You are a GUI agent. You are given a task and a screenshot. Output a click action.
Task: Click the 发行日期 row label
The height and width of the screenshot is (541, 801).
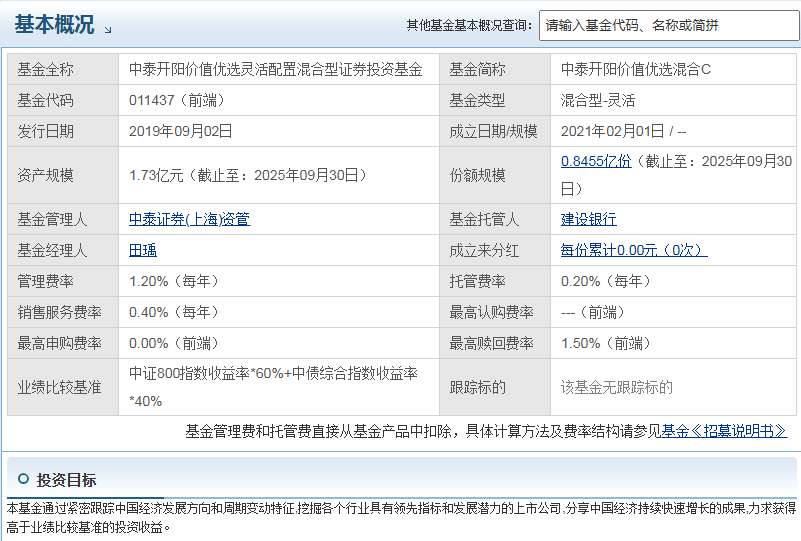point(45,131)
